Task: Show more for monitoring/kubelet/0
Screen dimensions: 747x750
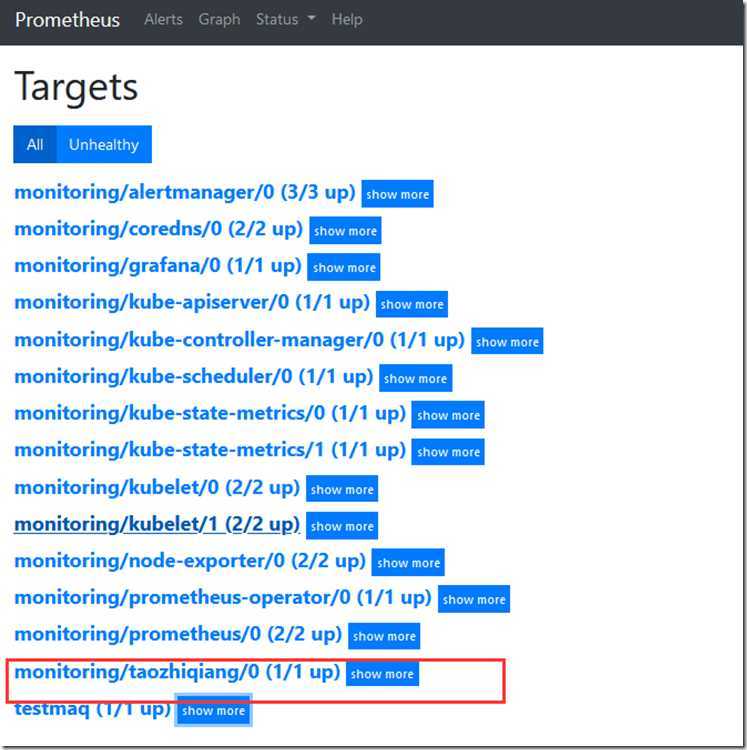Action: pyautogui.click(x=342, y=489)
